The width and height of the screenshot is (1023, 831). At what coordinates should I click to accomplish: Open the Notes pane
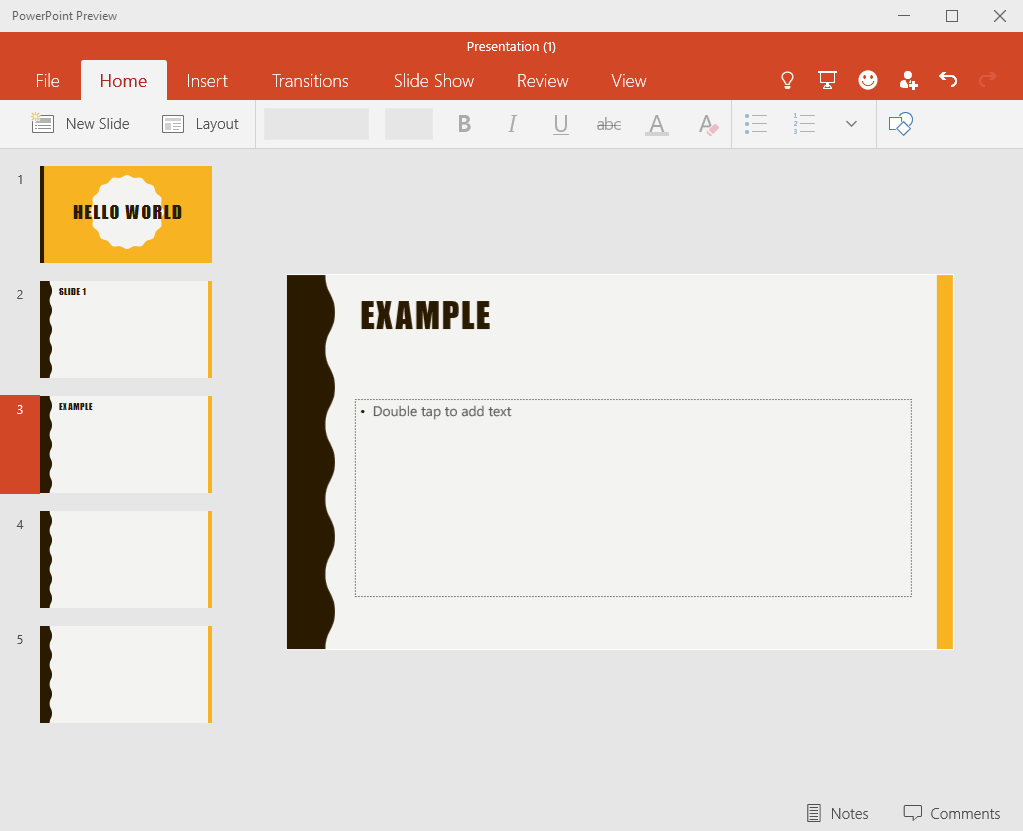[838, 813]
